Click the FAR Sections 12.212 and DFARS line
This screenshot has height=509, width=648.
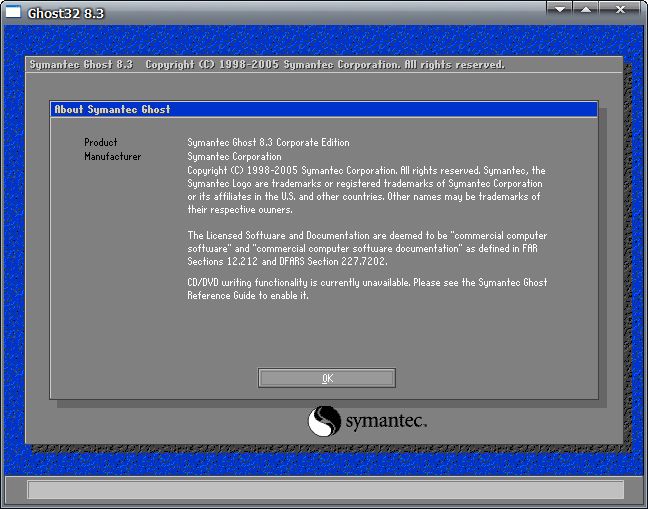coord(287,262)
